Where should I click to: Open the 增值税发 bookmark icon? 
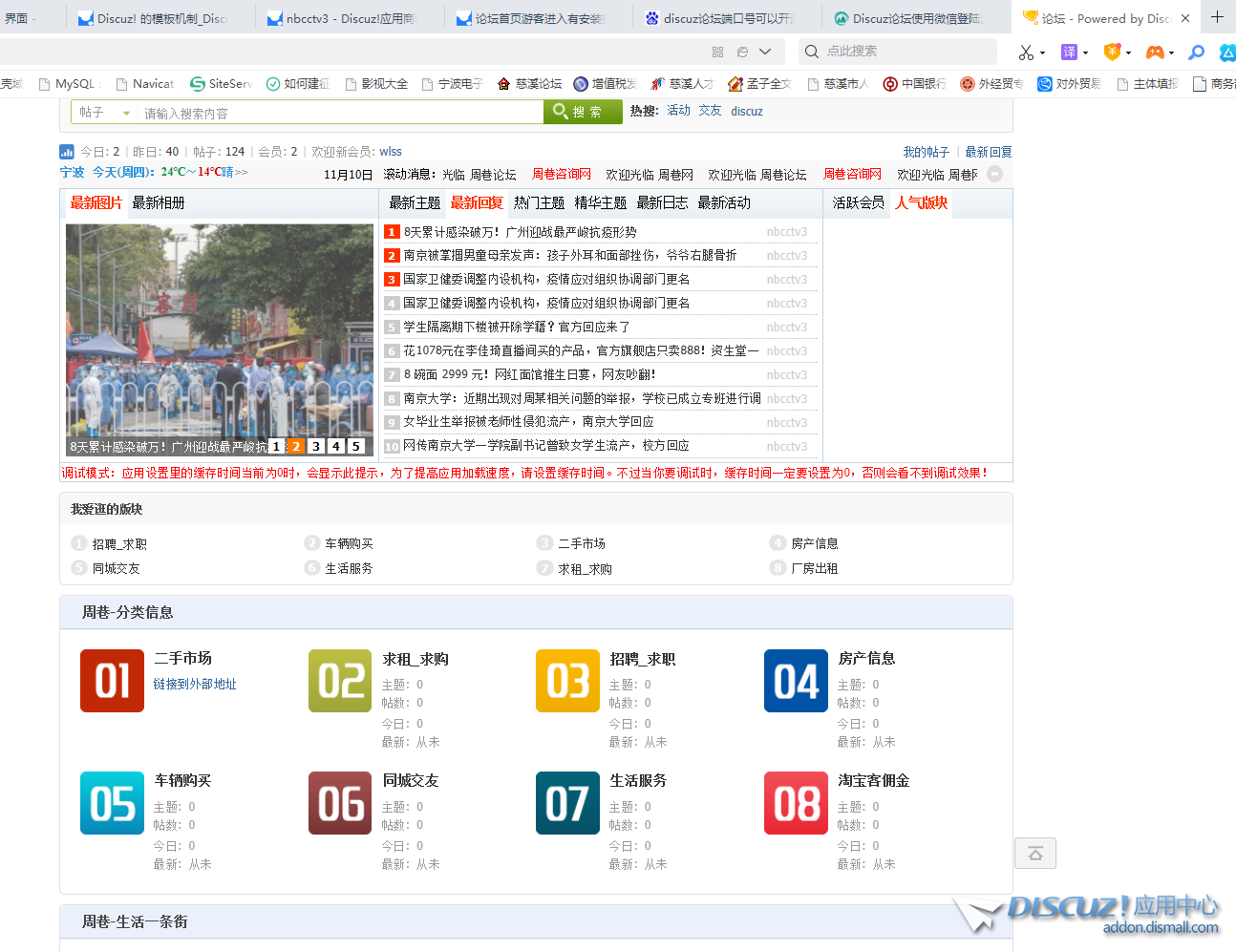(581, 84)
